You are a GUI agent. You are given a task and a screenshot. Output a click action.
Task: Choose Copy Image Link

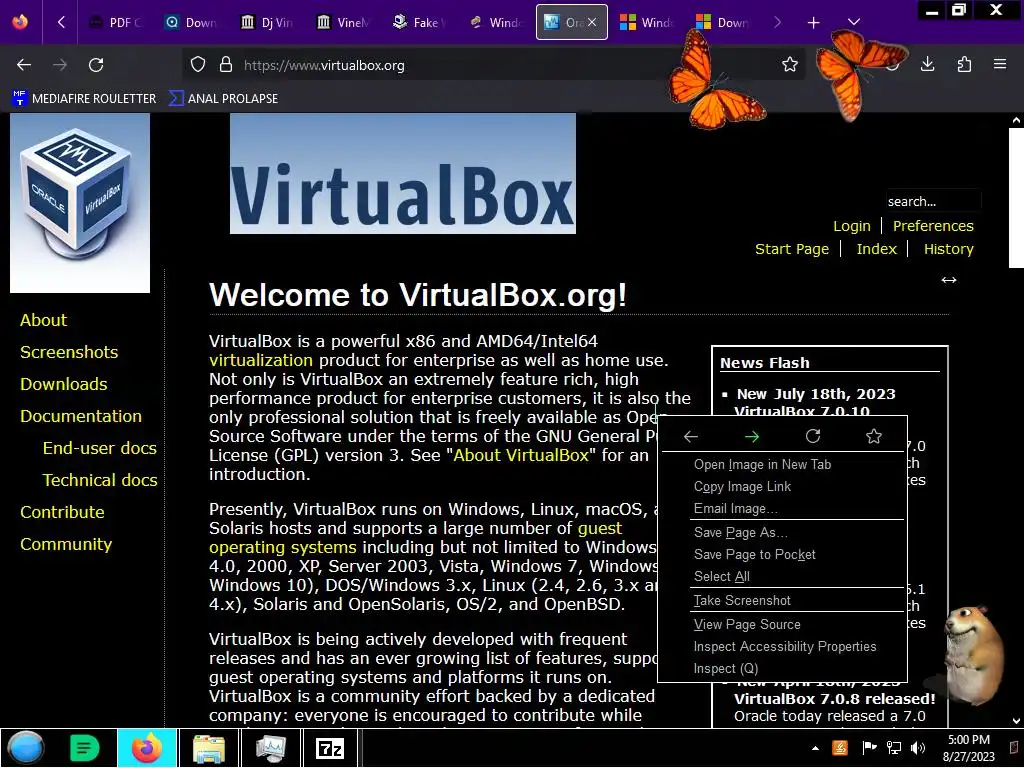[782, 487]
